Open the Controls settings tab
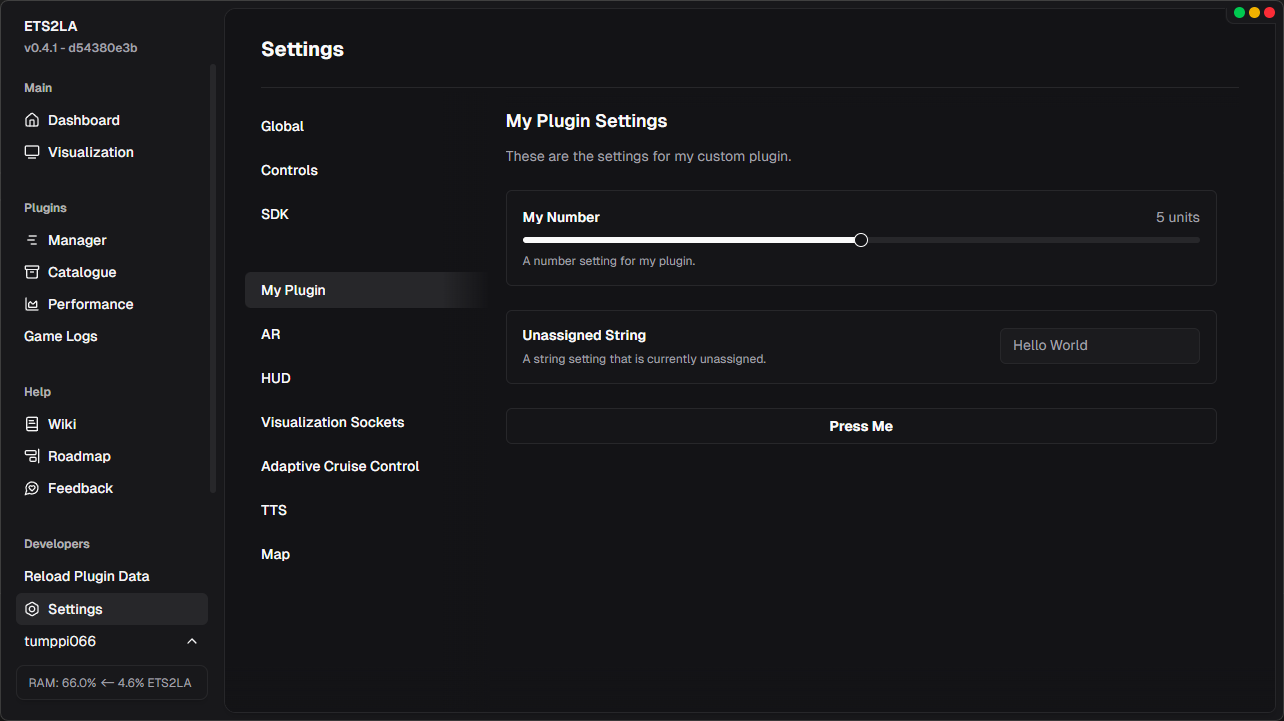The image size is (1284, 721). pos(289,170)
